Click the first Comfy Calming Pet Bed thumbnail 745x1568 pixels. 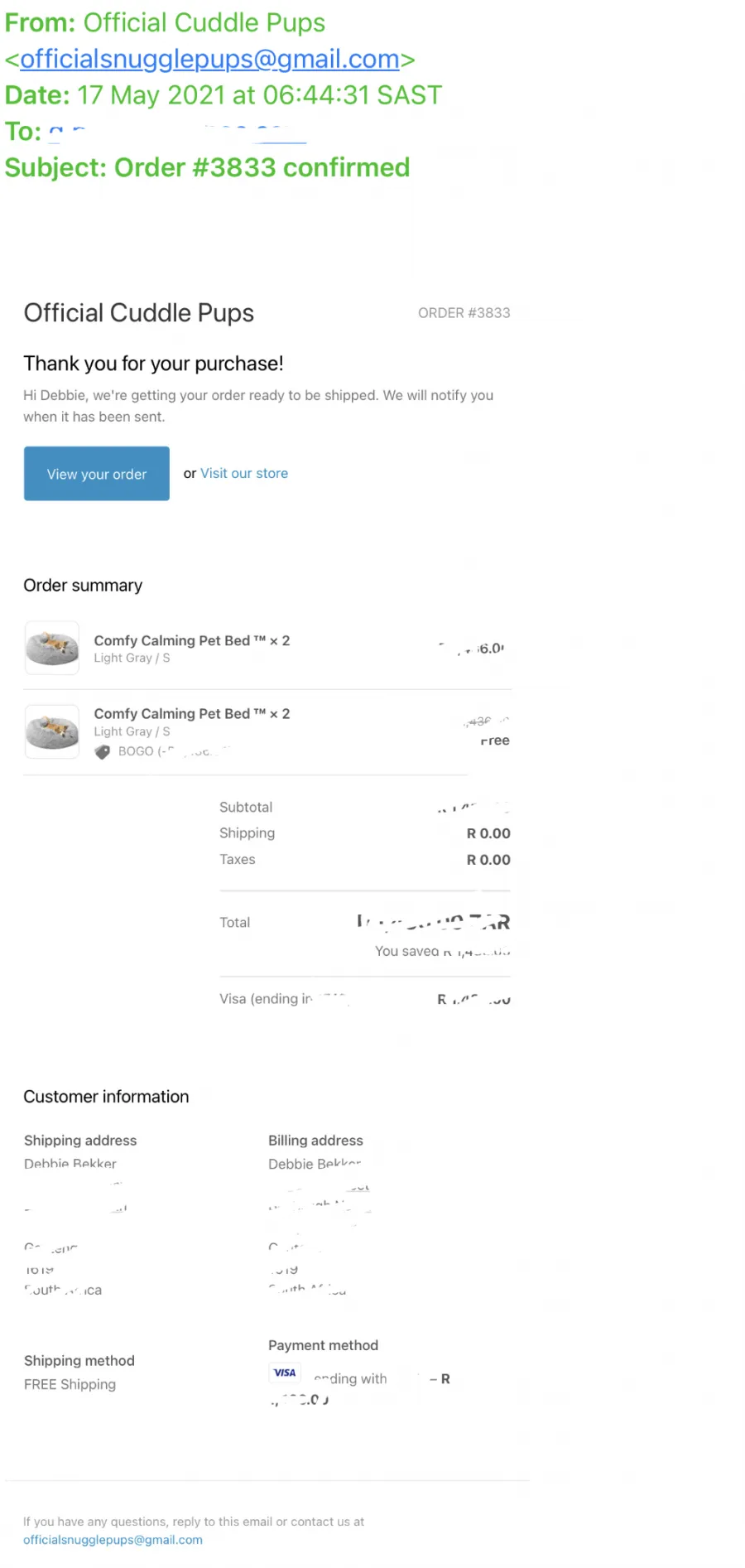click(52, 648)
